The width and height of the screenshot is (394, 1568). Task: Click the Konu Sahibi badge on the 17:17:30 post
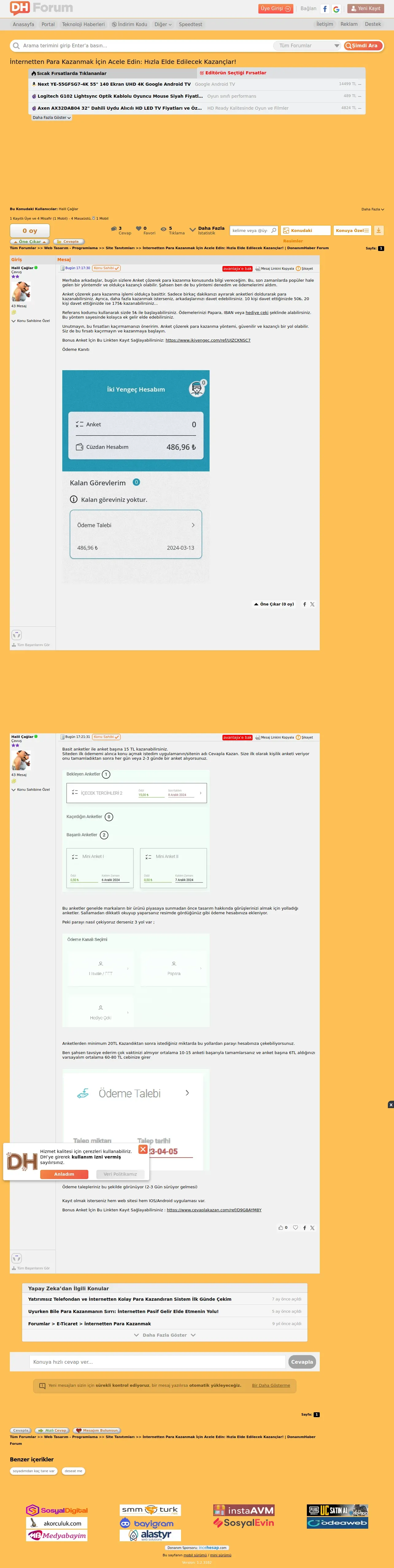click(x=106, y=269)
